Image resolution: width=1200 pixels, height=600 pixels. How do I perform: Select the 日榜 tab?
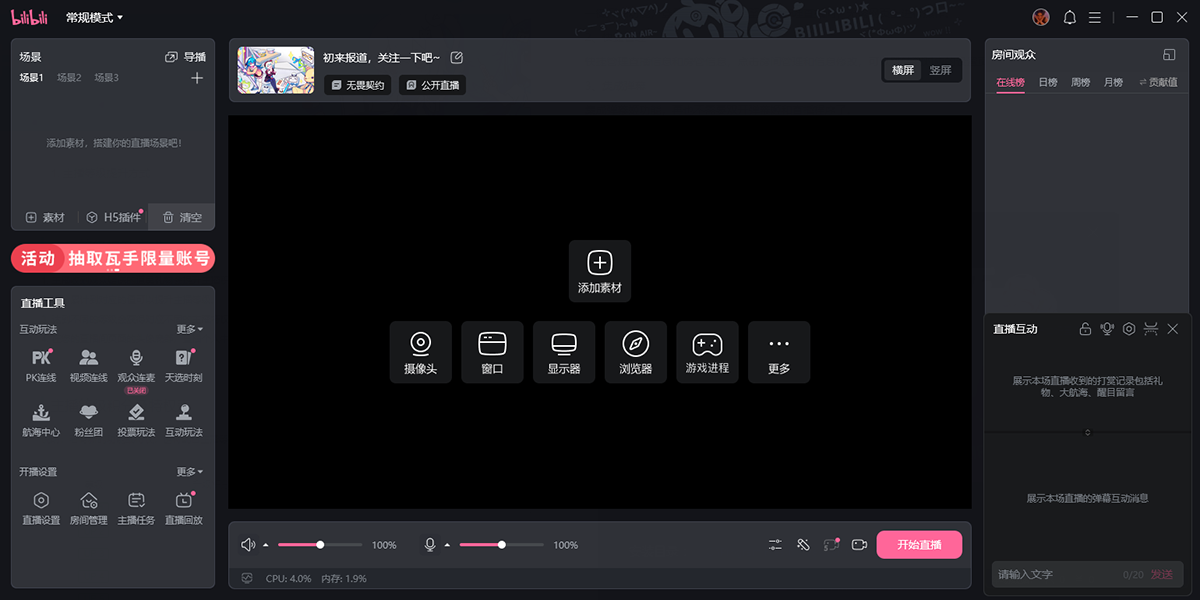(x=1048, y=82)
